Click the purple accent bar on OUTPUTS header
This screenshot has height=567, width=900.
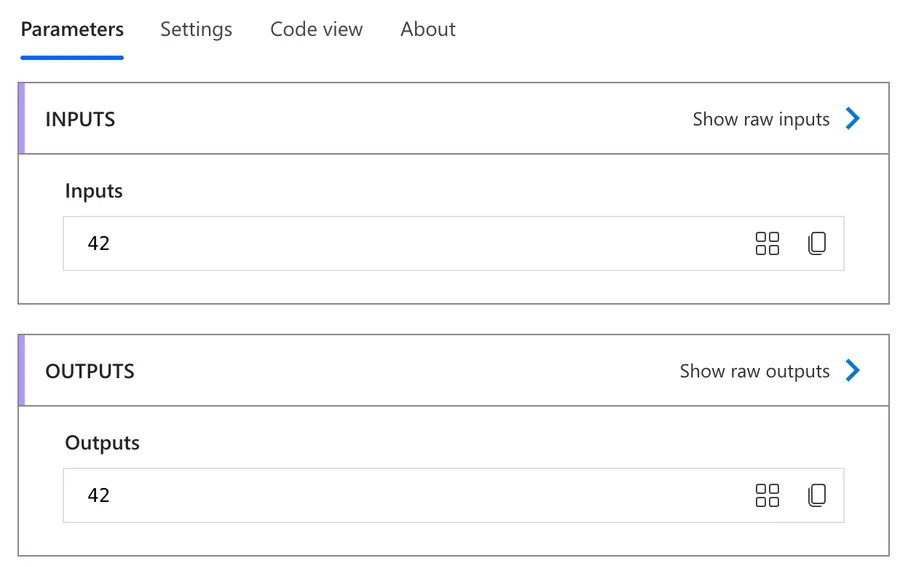(x=21, y=371)
